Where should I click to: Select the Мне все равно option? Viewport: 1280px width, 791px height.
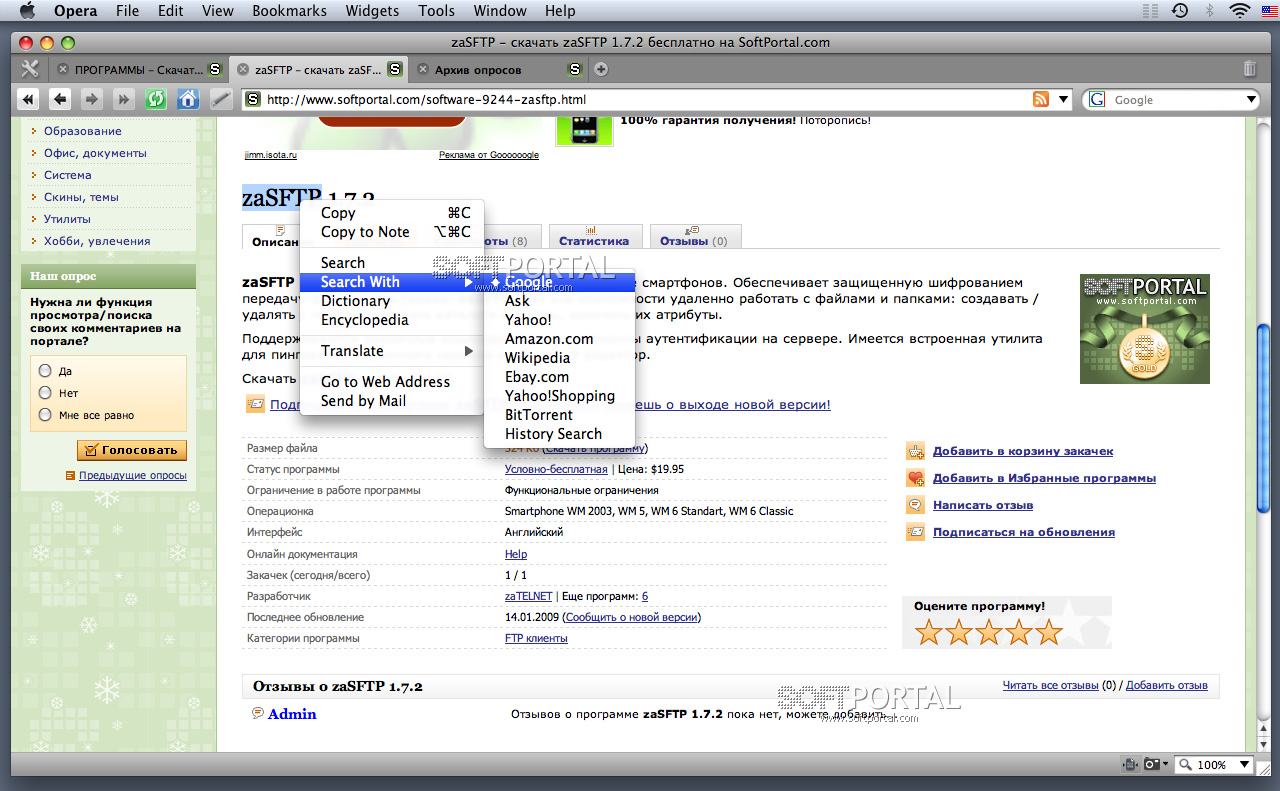[x=45, y=415]
